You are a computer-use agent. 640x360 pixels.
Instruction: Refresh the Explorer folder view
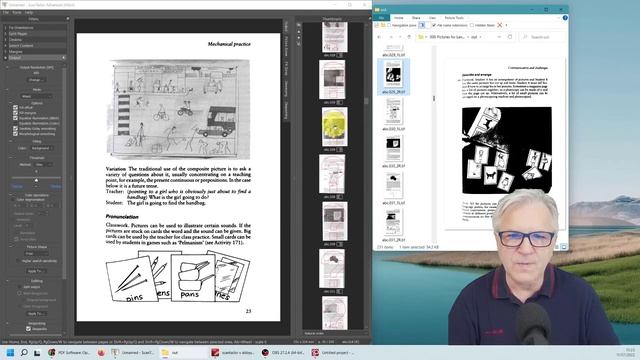point(510,37)
